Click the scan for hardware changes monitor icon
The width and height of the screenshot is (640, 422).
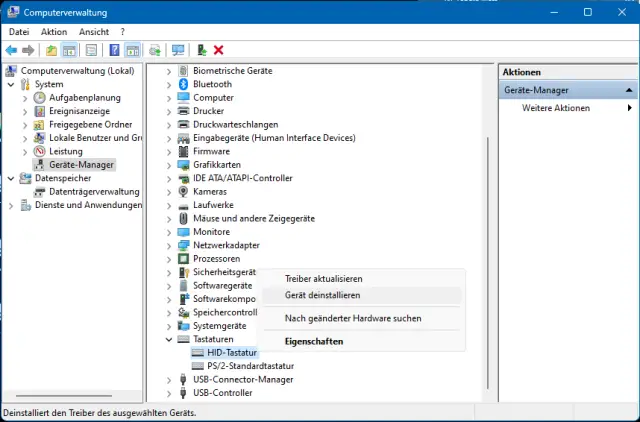coord(178,50)
